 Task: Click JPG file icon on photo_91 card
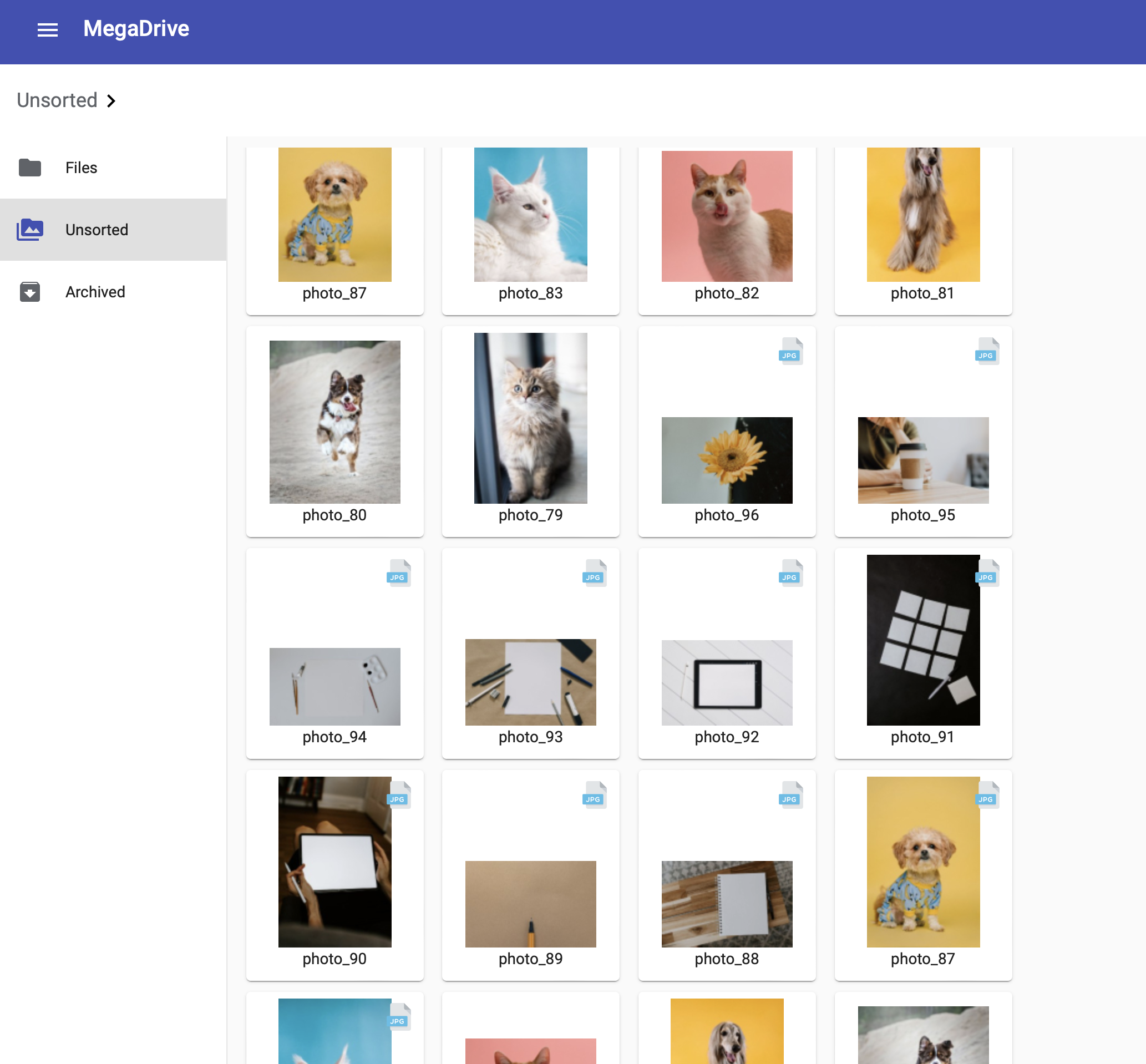[x=987, y=573]
